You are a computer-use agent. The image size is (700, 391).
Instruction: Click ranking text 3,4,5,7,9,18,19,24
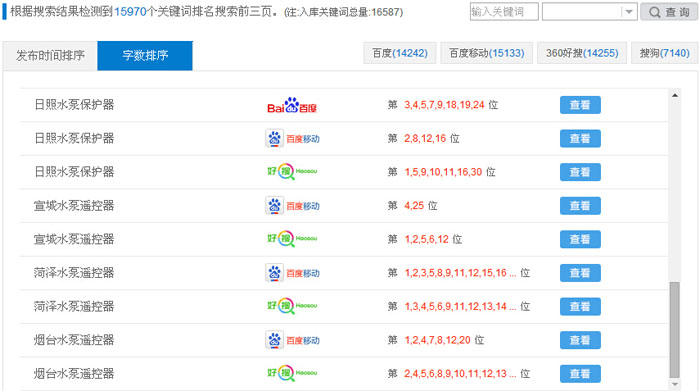tap(444, 105)
